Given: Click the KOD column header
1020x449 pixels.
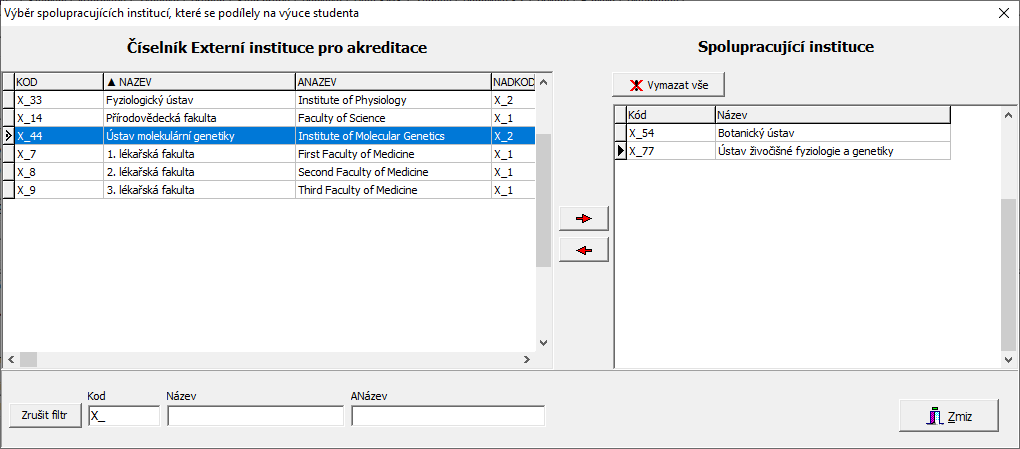Looking at the screenshot, I should click(x=58, y=81).
